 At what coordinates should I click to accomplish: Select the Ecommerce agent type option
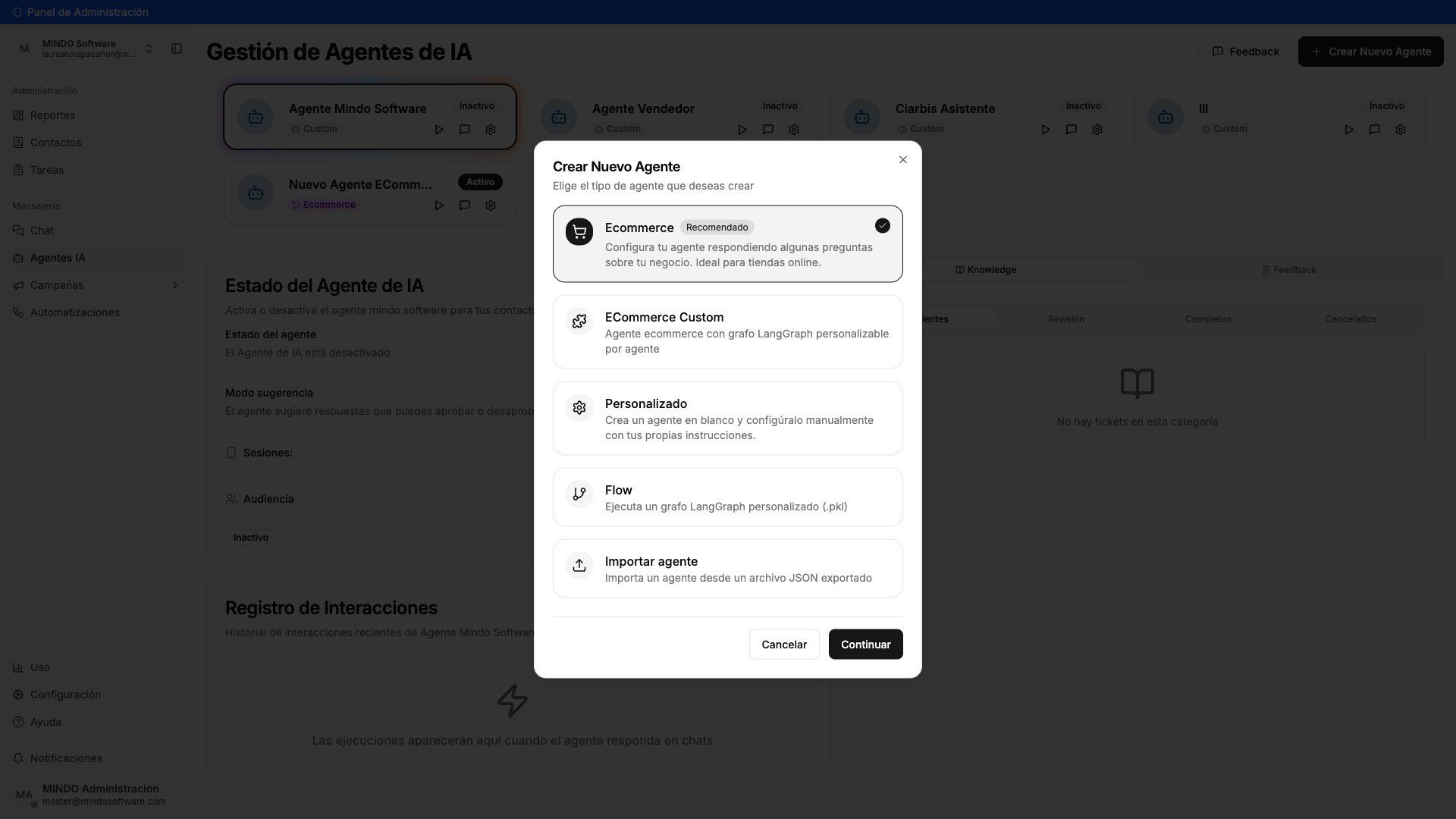(x=727, y=243)
